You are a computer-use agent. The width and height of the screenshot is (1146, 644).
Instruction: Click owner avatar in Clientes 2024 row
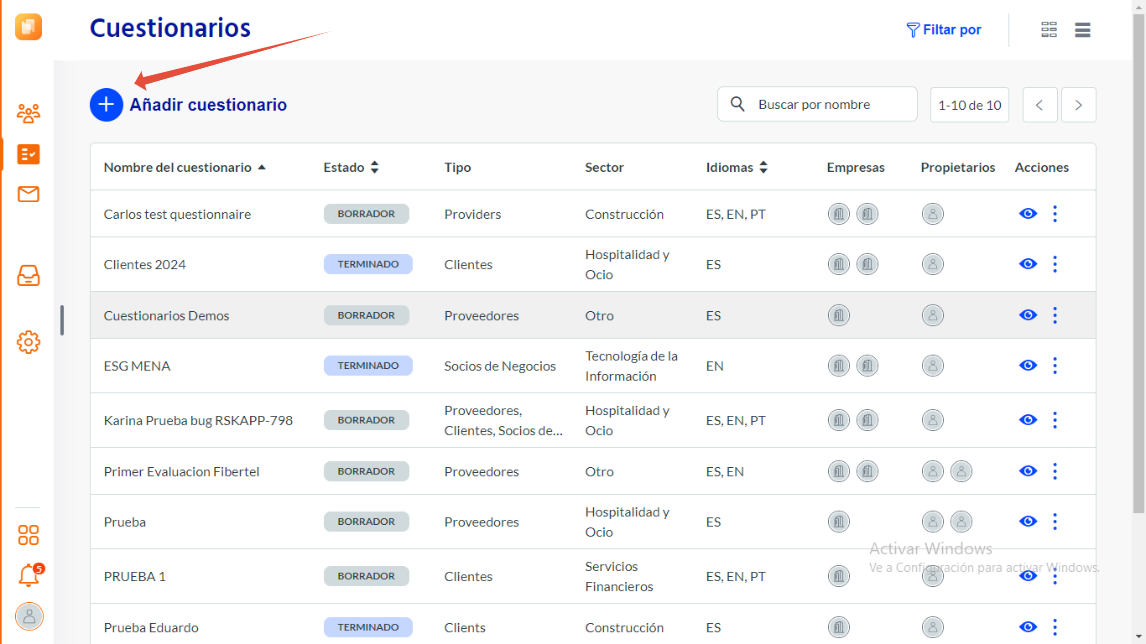coord(933,264)
